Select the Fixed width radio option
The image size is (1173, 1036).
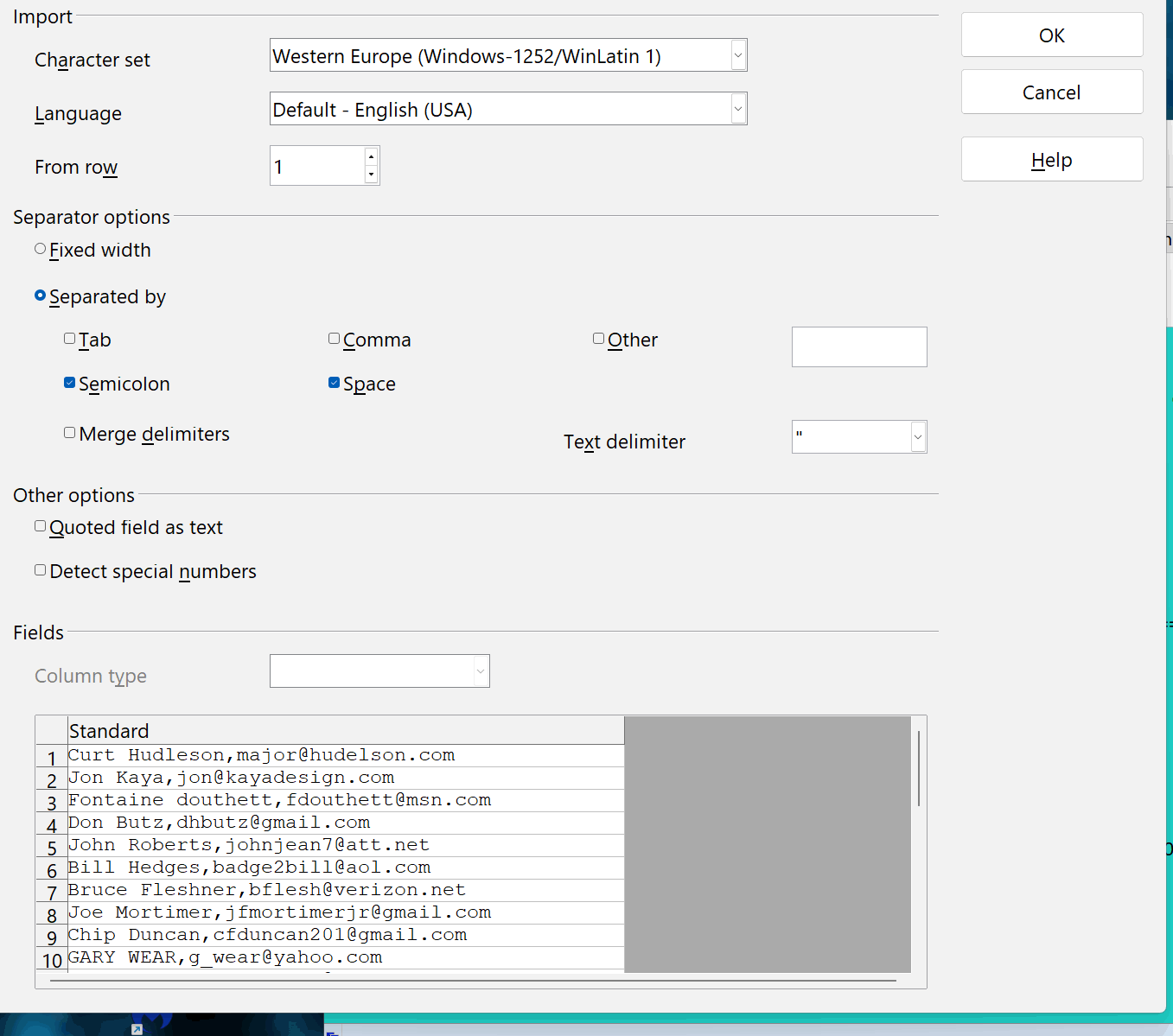pyautogui.click(x=41, y=249)
